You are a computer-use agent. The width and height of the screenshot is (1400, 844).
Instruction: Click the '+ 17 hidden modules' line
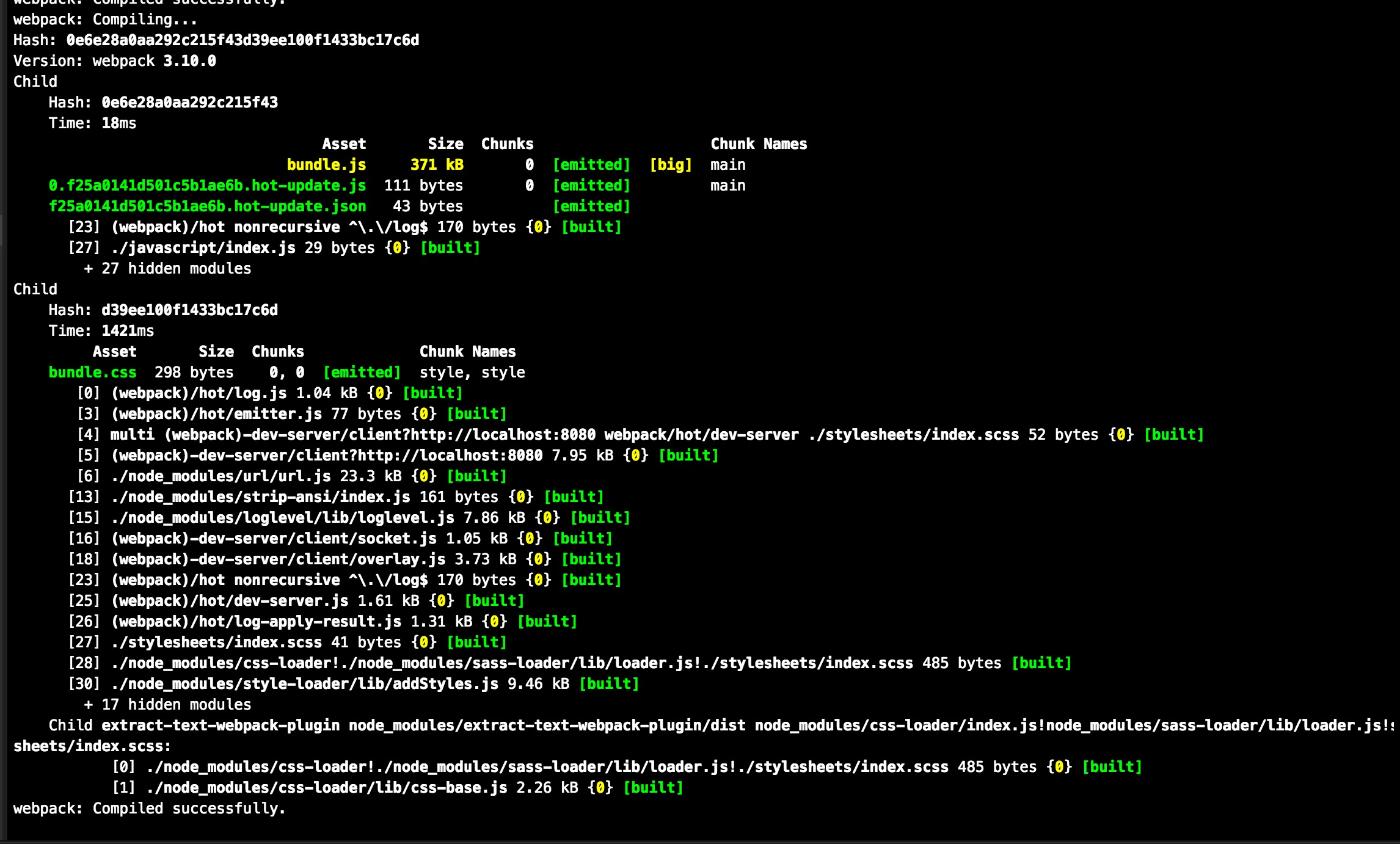point(167,705)
